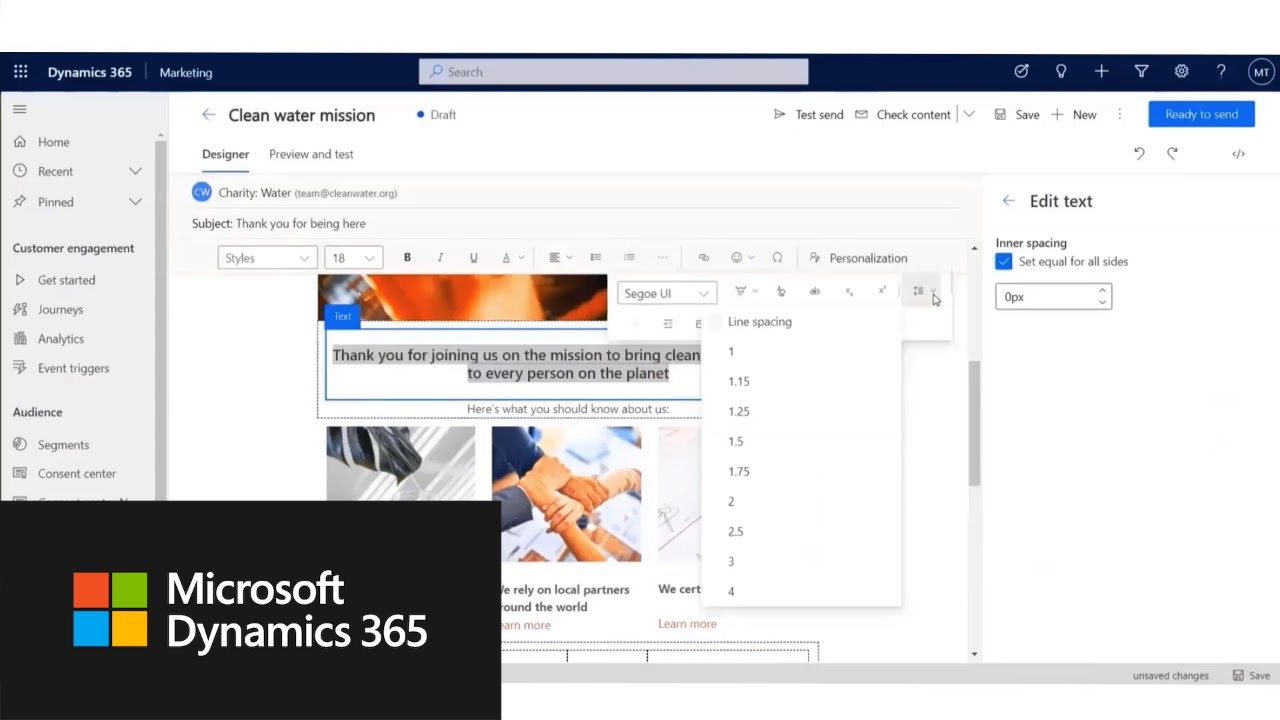Screen dimensions: 1280x720
Task: Switch to the Designer tab
Action: [225, 154]
